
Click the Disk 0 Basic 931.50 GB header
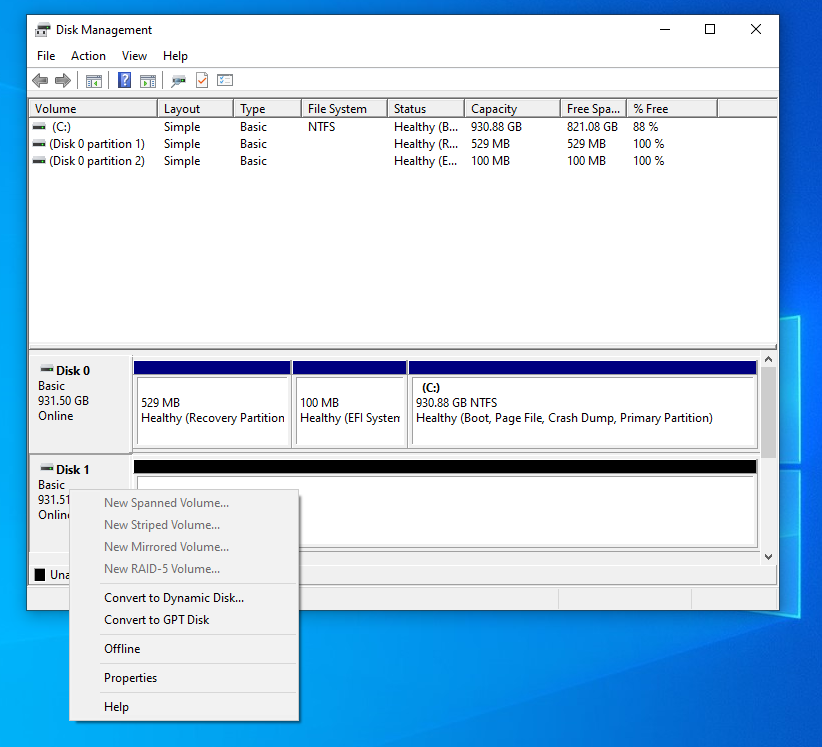[80, 404]
